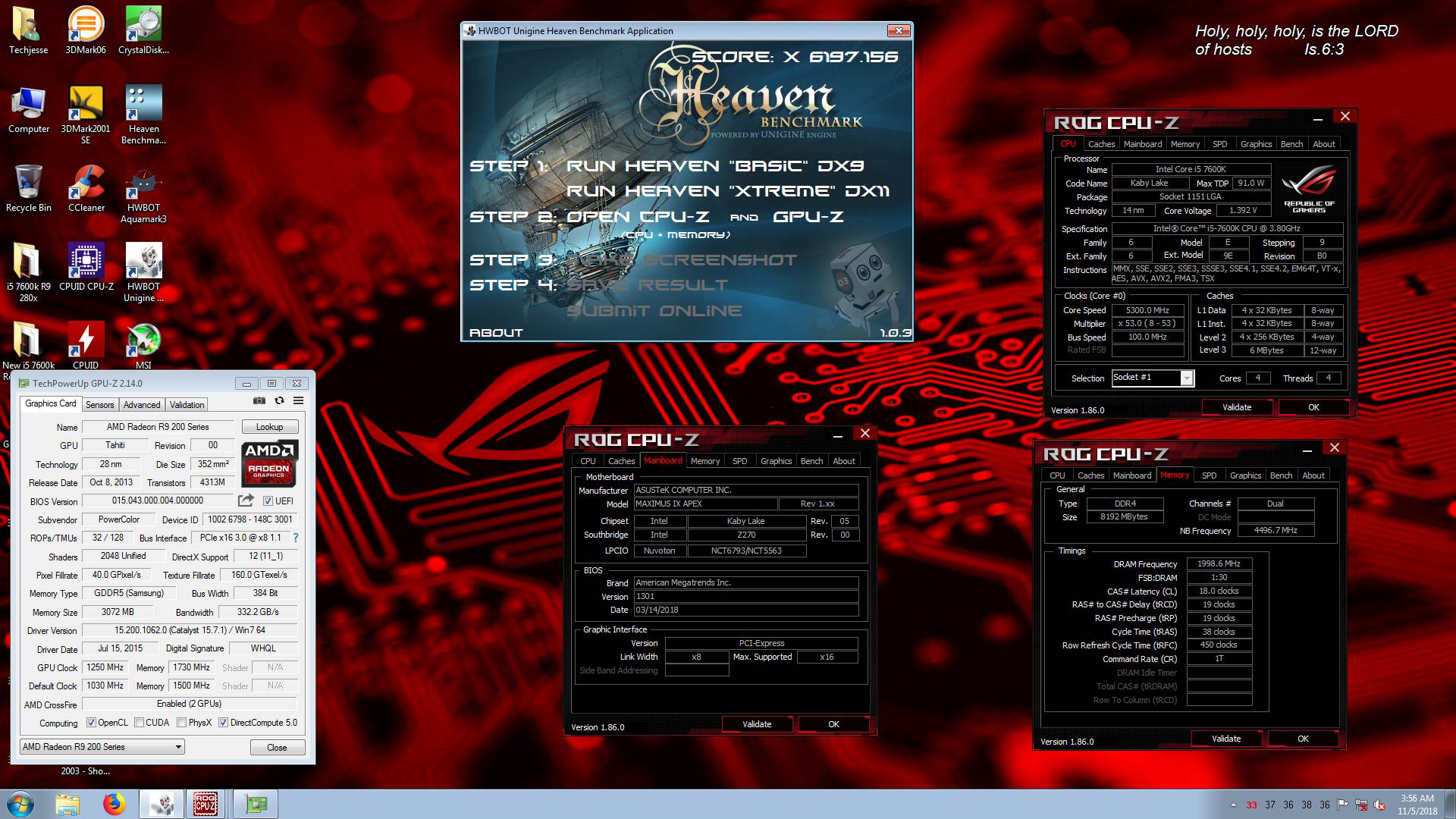
Task: Click RUN HEAVEN "BASIC" DX9
Action: pyautogui.click(x=715, y=166)
